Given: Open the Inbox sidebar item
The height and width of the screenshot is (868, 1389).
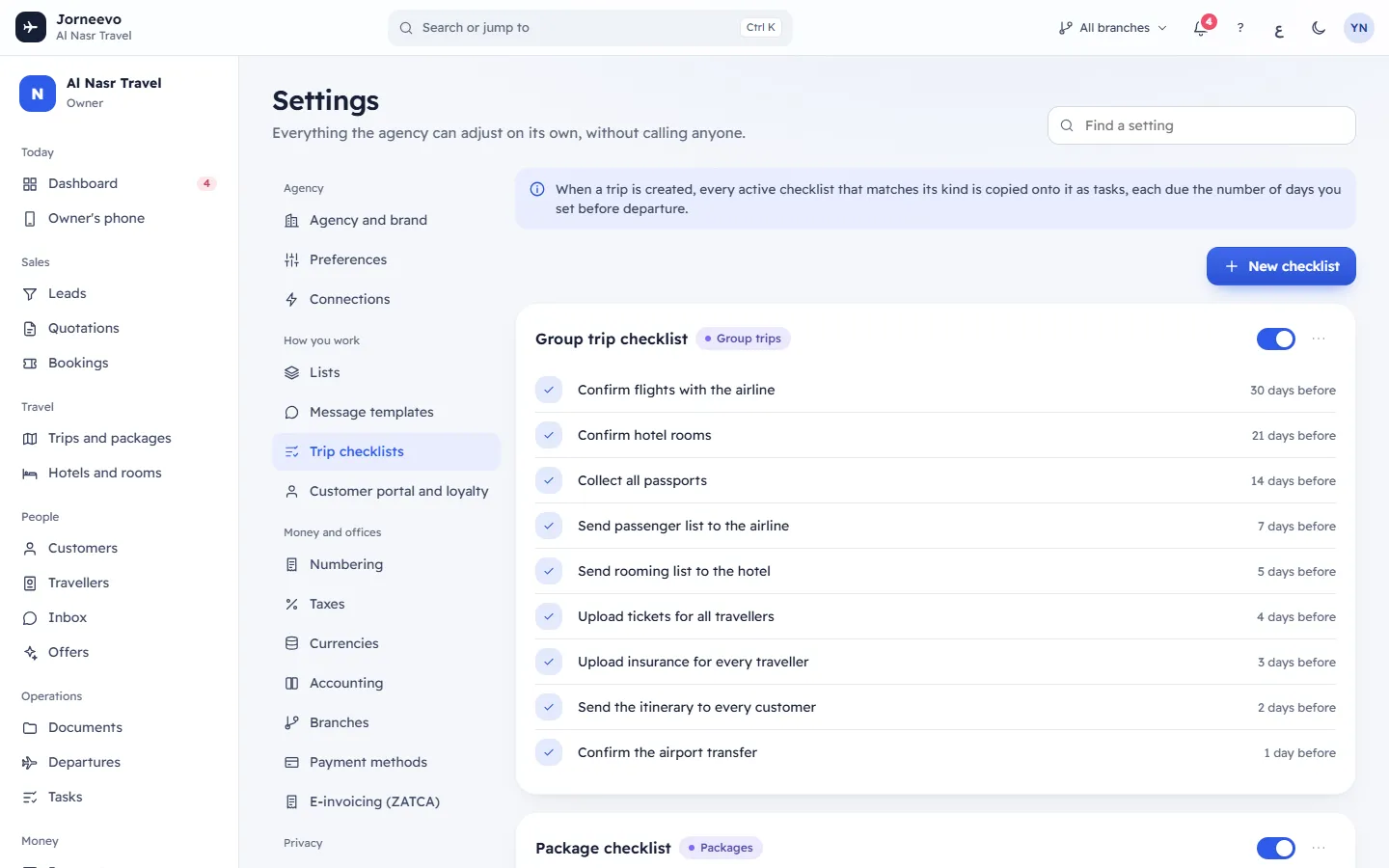Looking at the screenshot, I should tap(119, 617).
